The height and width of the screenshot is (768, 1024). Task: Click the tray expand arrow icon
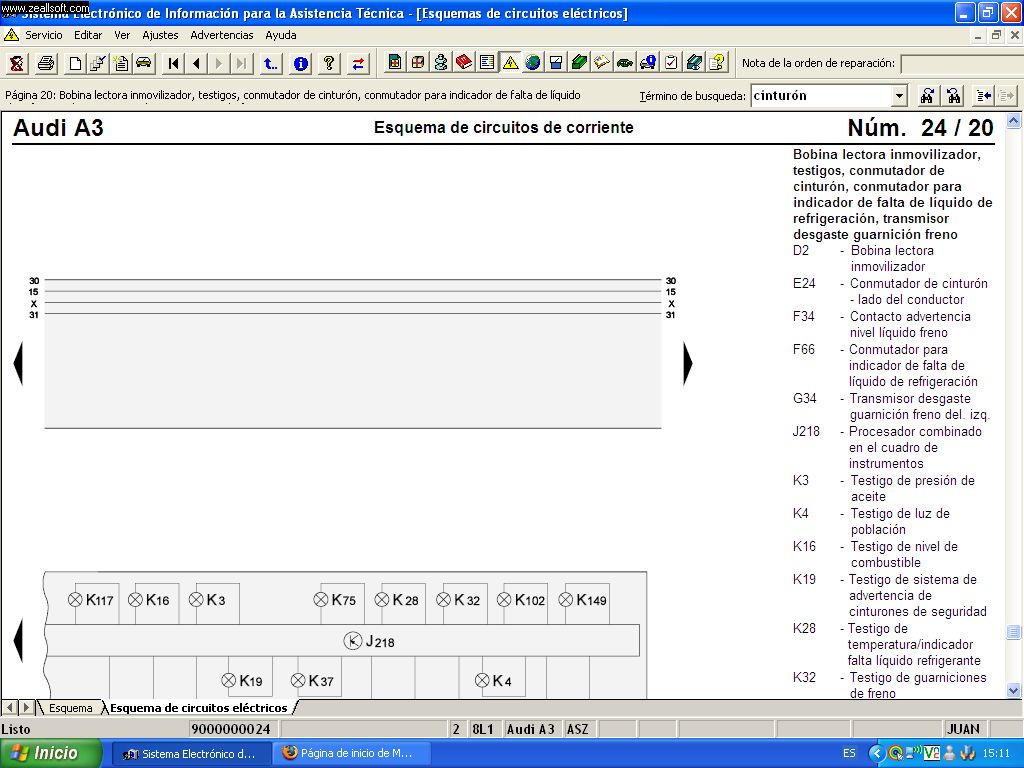(x=876, y=753)
